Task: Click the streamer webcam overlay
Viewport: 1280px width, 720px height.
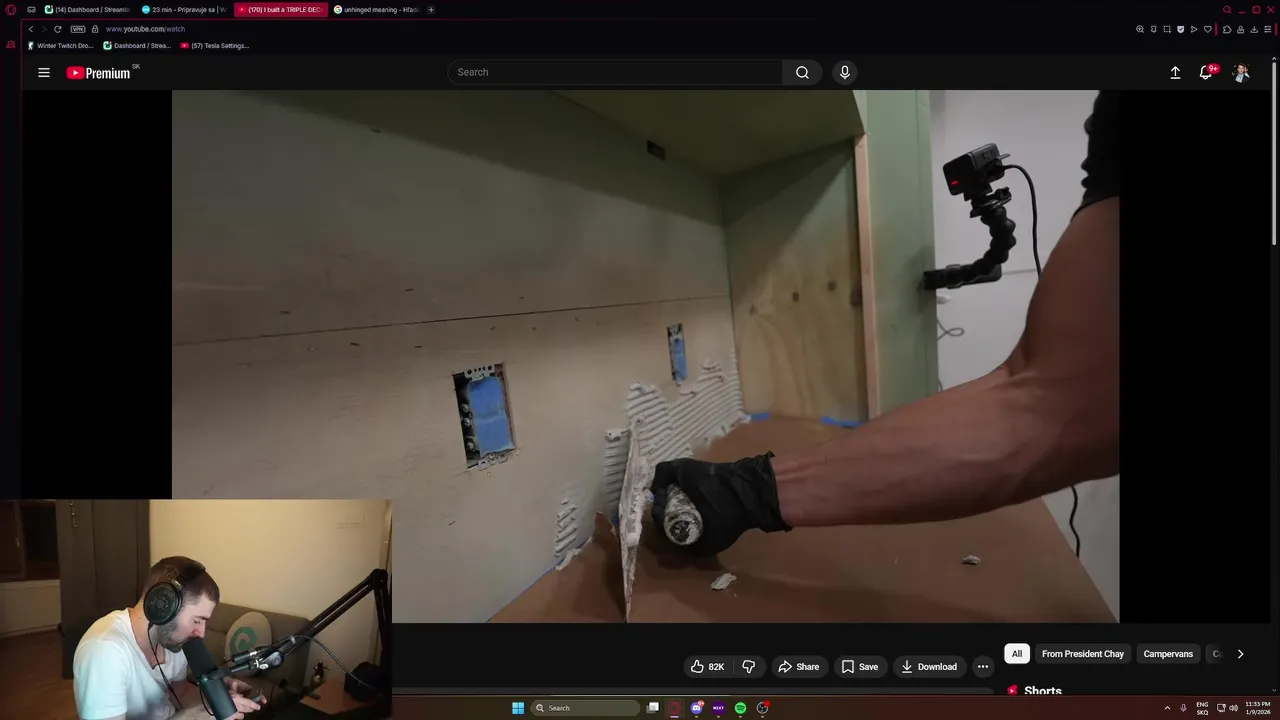Action: click(x=196, y=609)
